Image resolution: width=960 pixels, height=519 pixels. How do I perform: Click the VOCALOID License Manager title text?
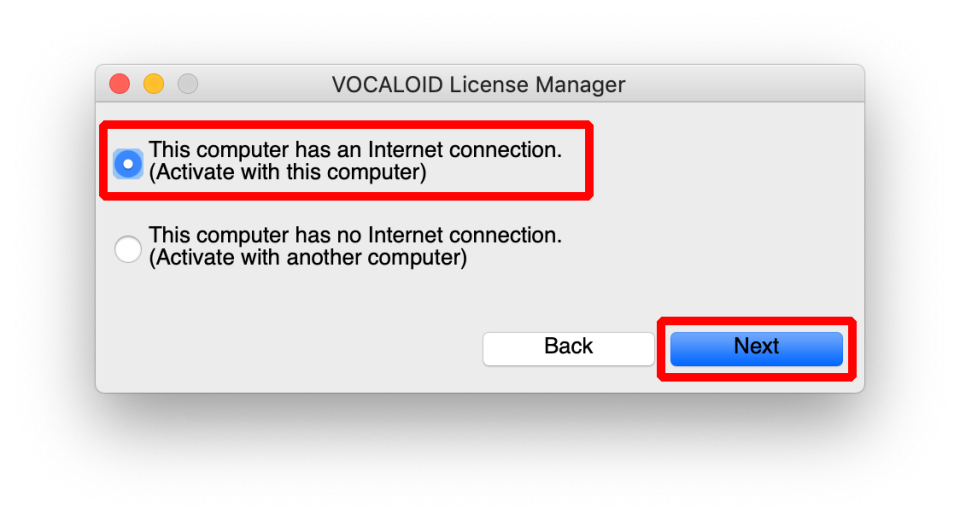(478, 85)
